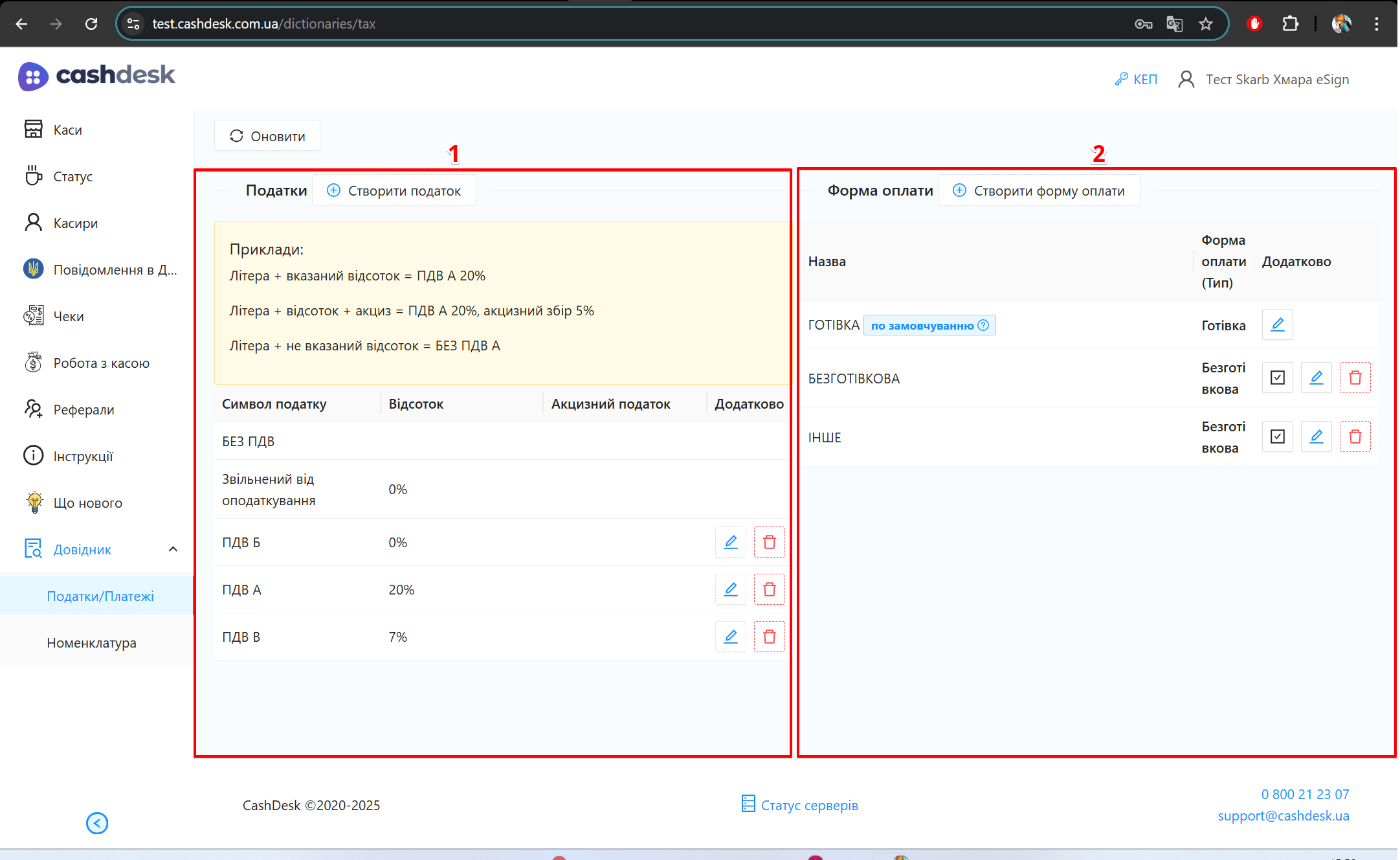The image size is (1400, 860).
Task: Click the Створити податок button
Action: (394, 190)
